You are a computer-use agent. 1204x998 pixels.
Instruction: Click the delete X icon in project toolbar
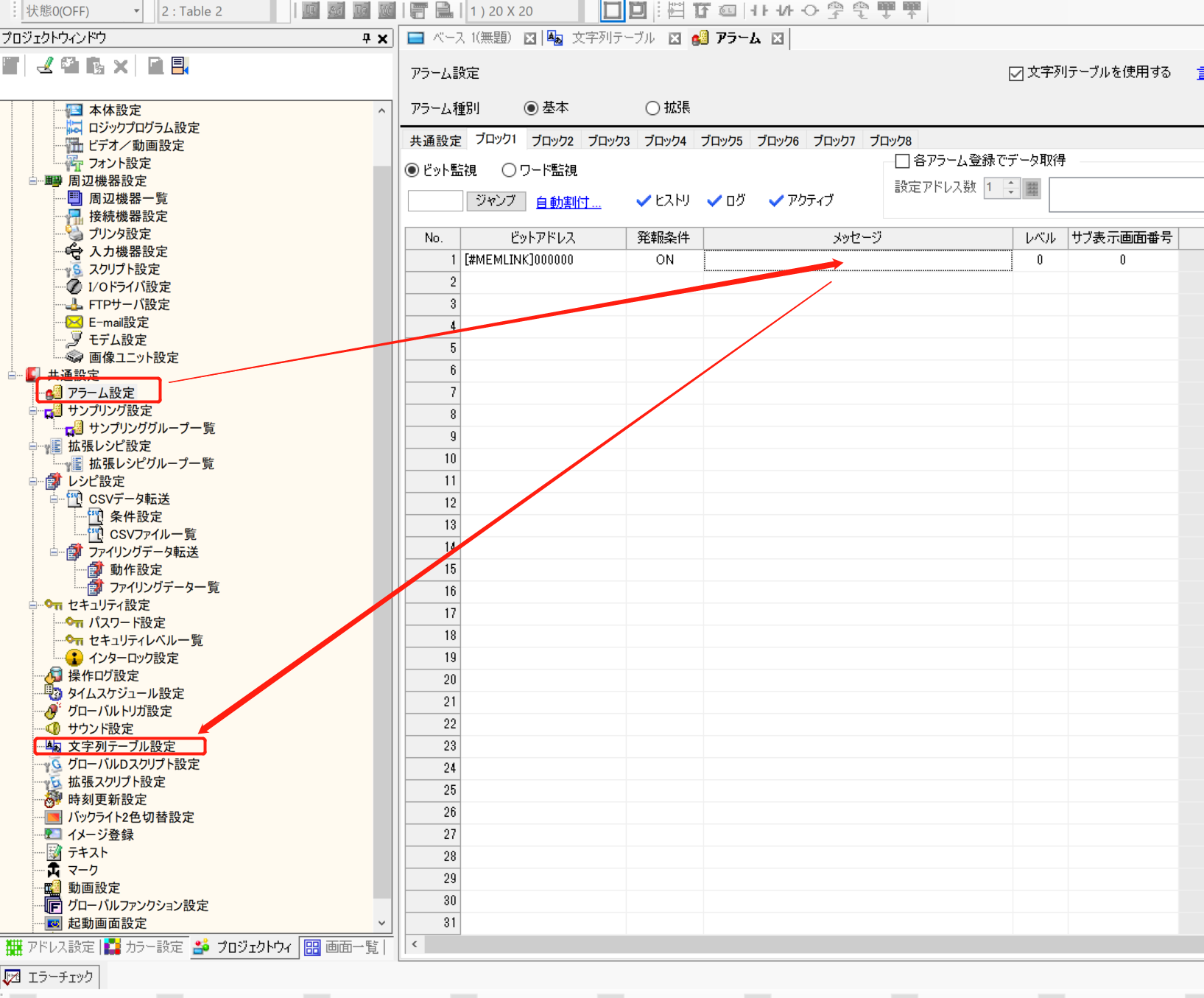(121, 66)
